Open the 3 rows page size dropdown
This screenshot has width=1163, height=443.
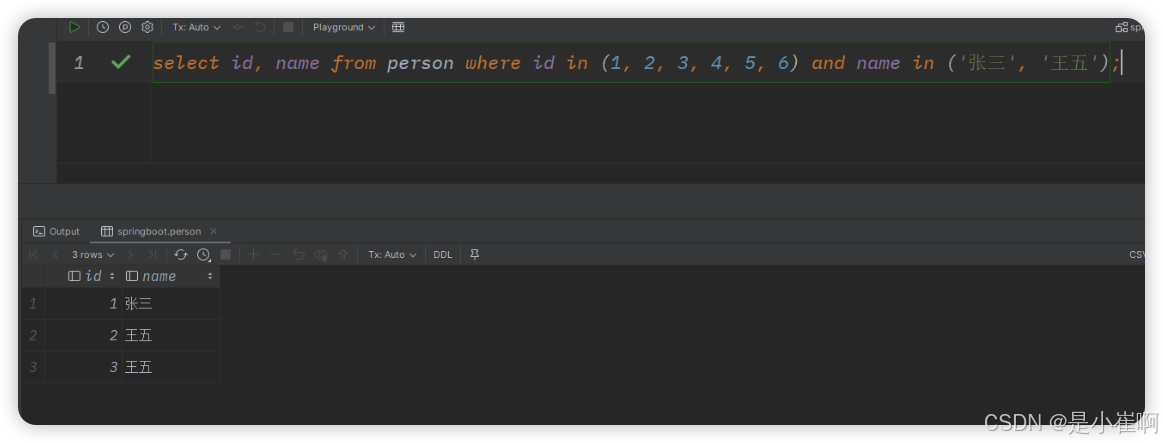tap(93, 255)
